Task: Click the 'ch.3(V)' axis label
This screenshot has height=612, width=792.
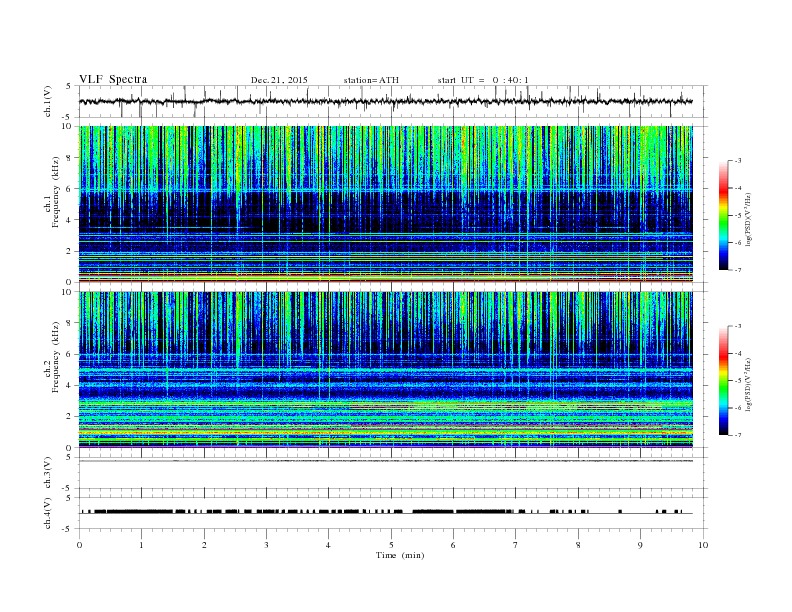Action: pyautogui.click(x=48, y=473)
